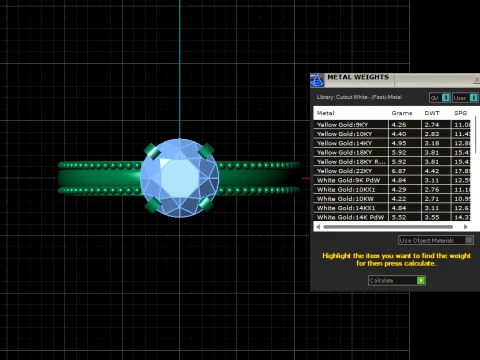The width and height of the screenshot is (480, 360).
Task: Click the Metal column header
Action: click(325, 113)
